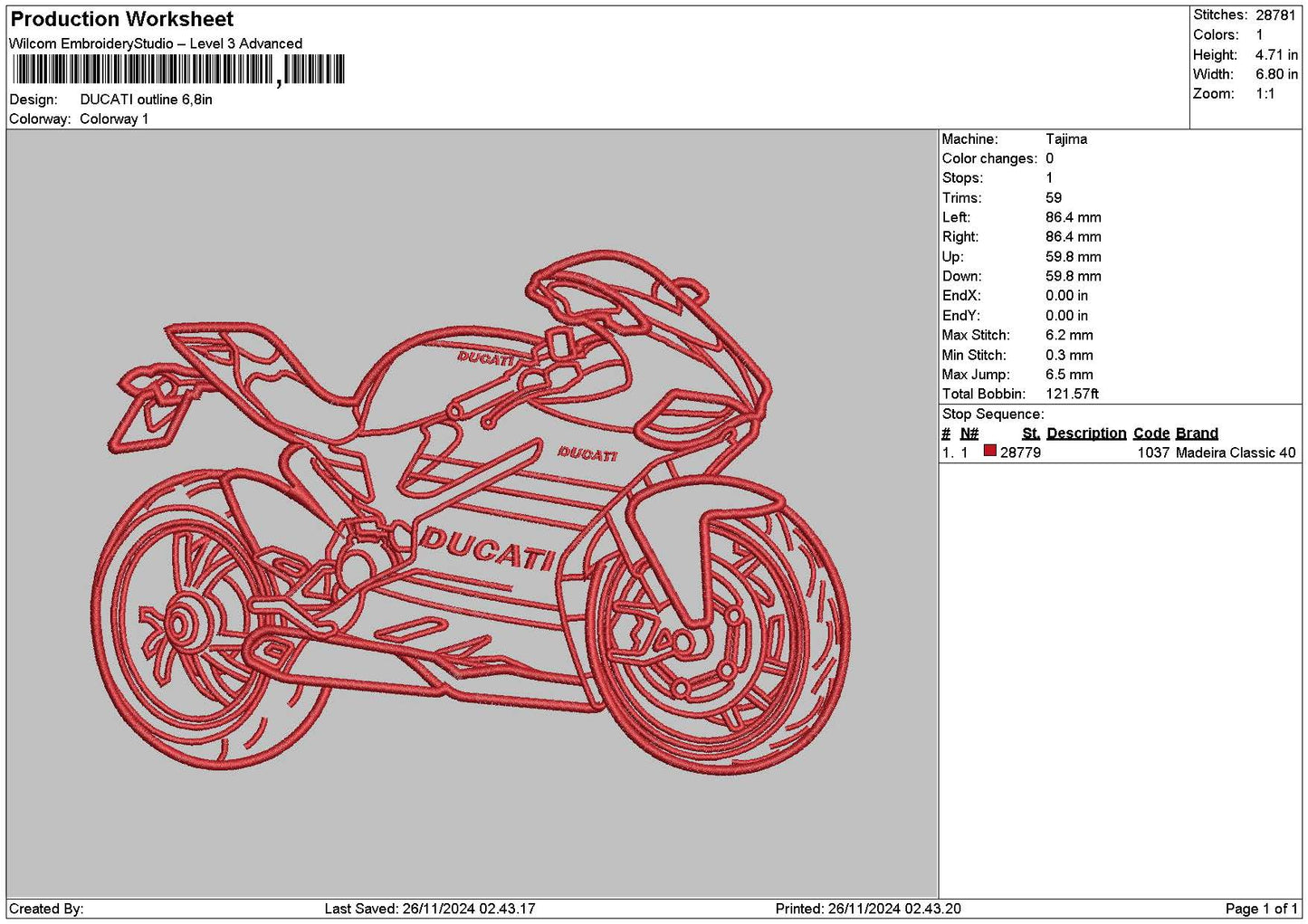
Task: Click the 'Stop Sequence:' heading
Action: point(993,414)
